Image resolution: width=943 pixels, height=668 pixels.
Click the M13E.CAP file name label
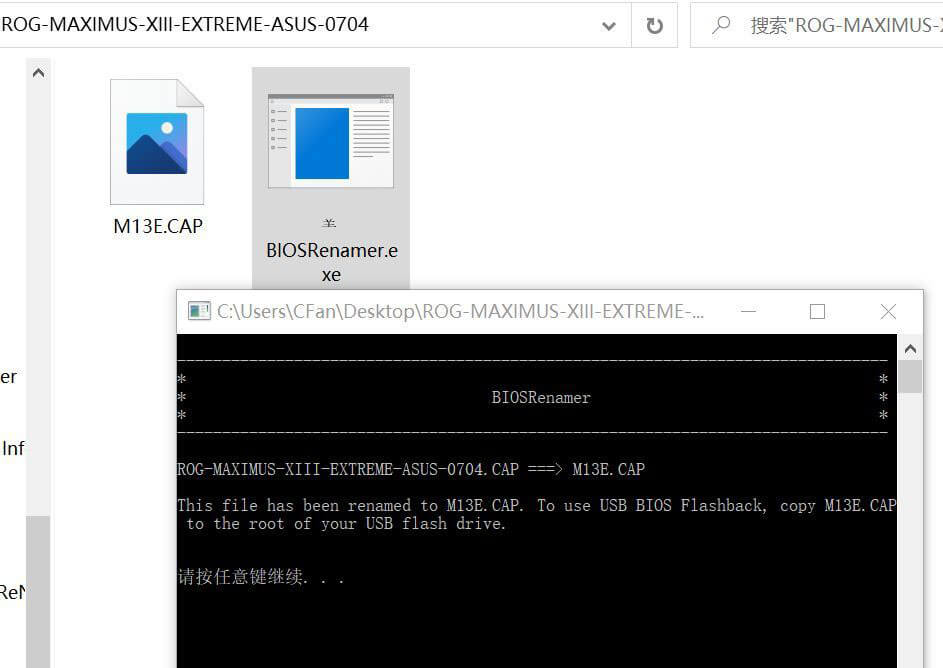[x=158, y=226]
